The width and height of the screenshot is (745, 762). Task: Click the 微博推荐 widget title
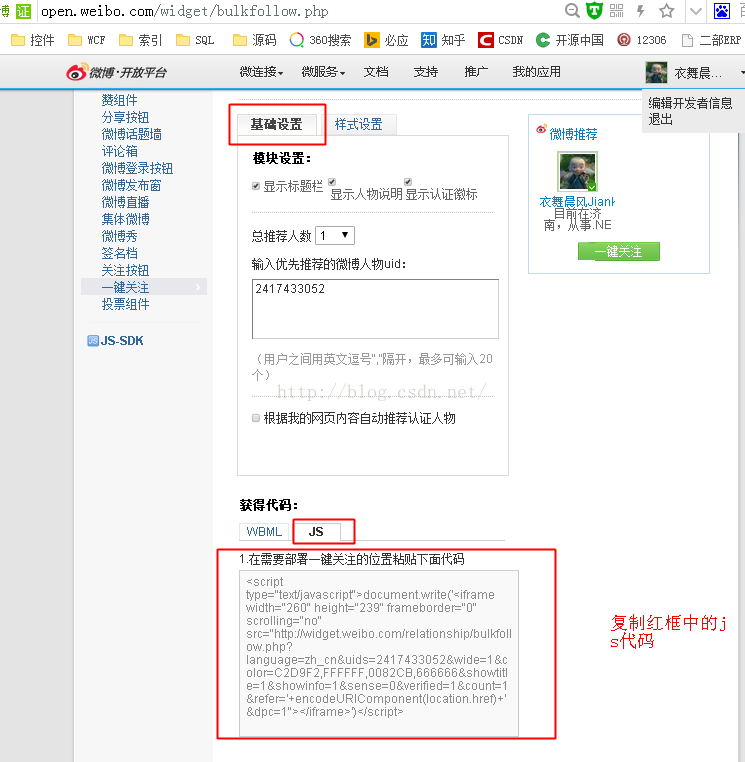click(x=573, y=134)
